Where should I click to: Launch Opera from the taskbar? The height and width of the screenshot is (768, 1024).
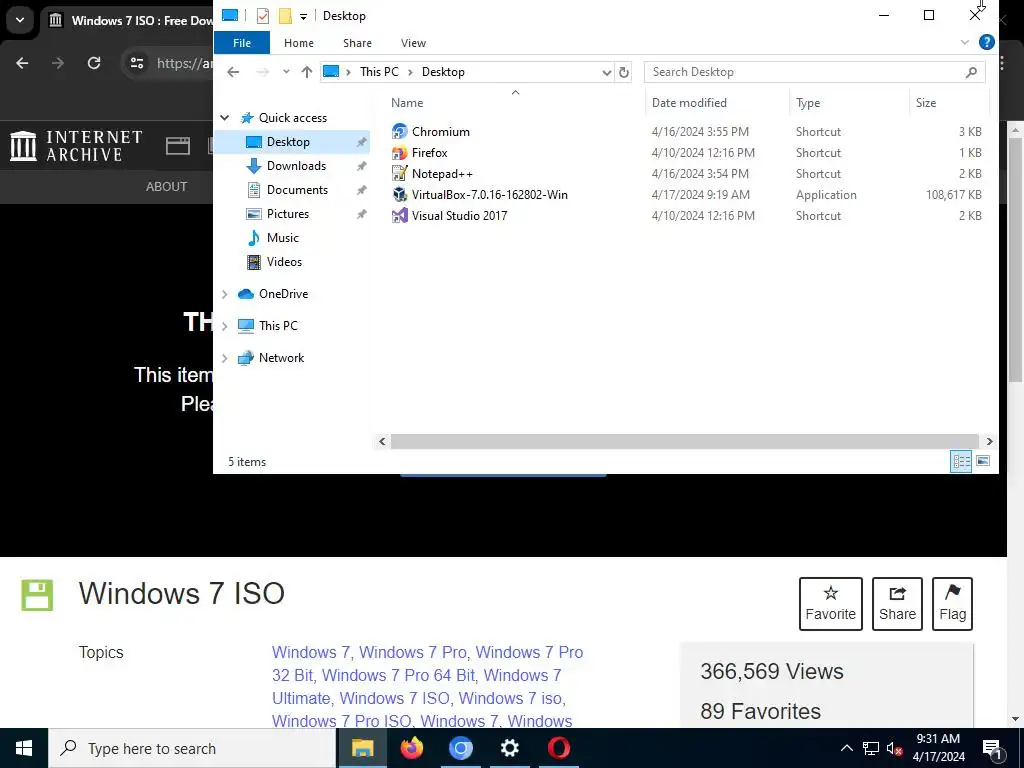(x=558, y=748)
